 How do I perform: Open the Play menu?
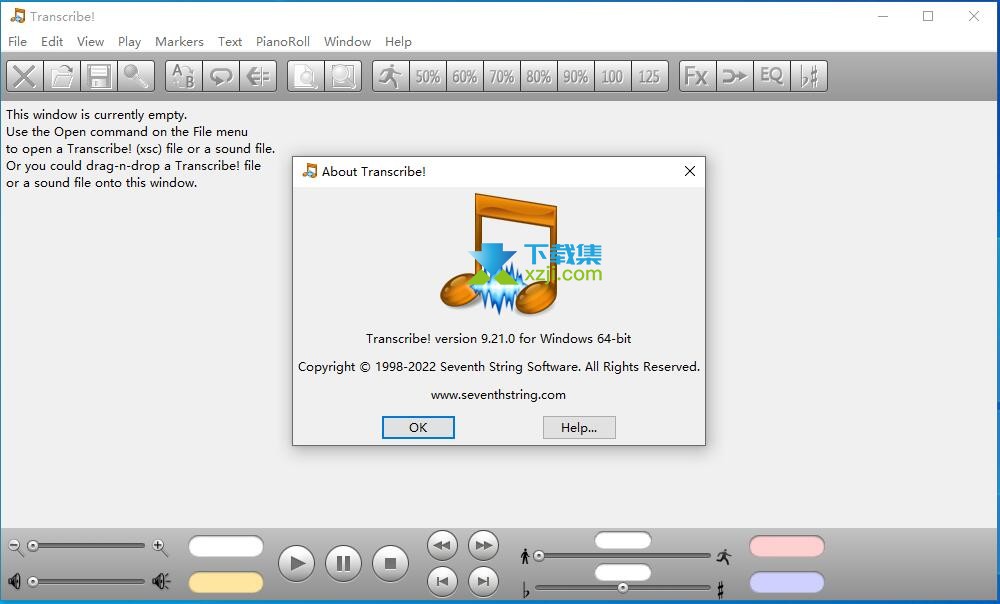tap(129, 41)
